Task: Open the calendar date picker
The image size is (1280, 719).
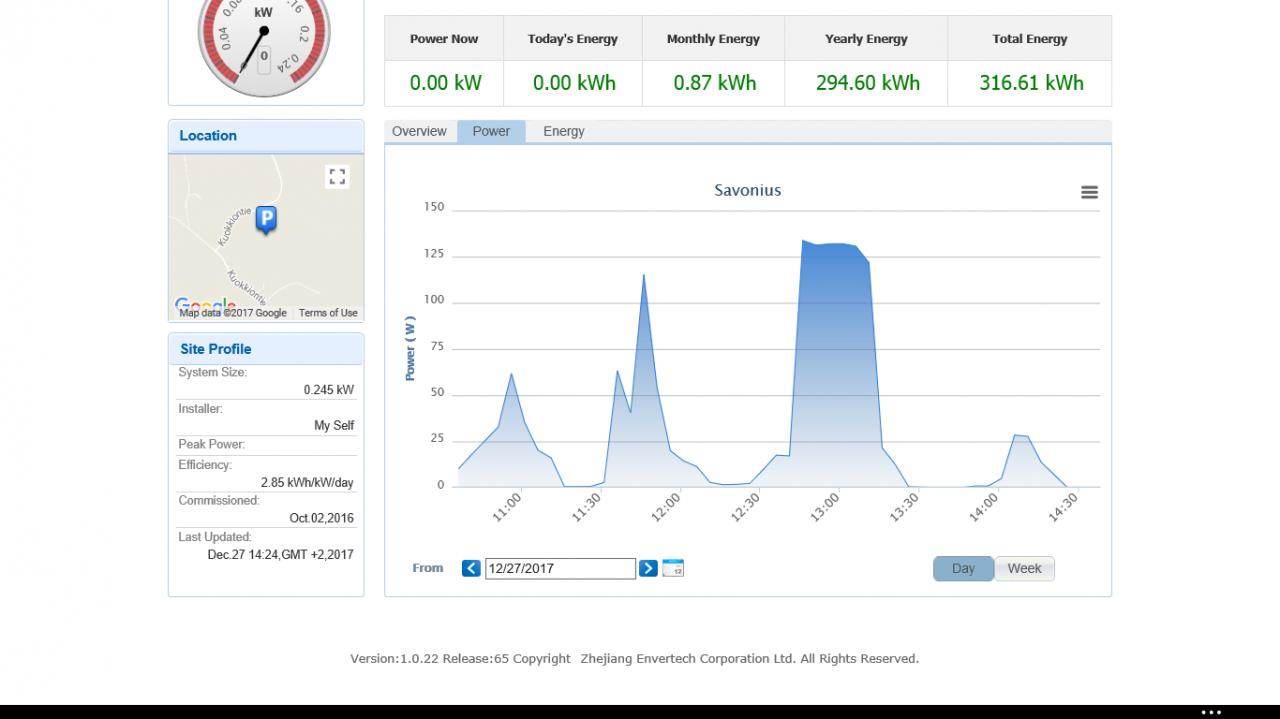Action: 673,568
